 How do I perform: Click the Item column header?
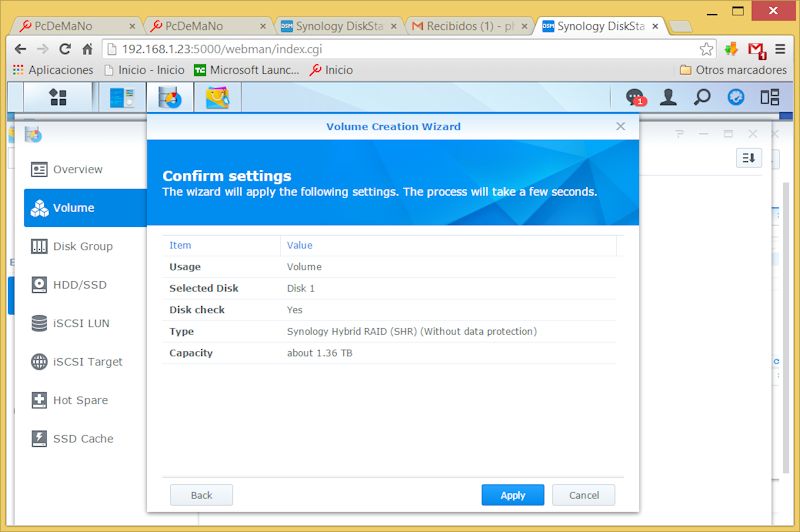(x=180, y=245)
